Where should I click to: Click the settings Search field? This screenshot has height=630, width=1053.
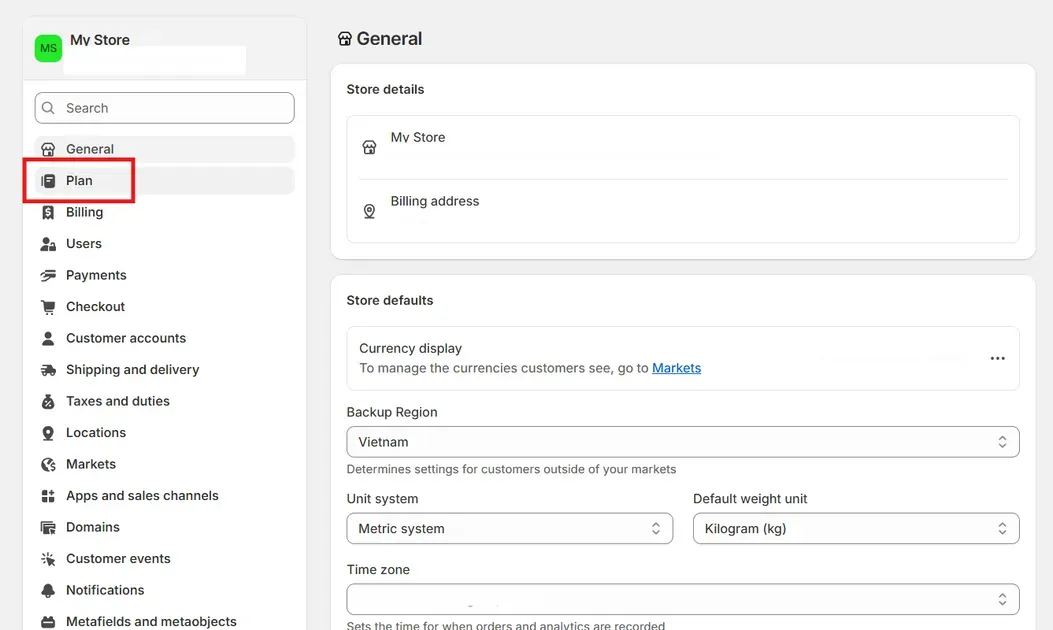click(165, 108)
